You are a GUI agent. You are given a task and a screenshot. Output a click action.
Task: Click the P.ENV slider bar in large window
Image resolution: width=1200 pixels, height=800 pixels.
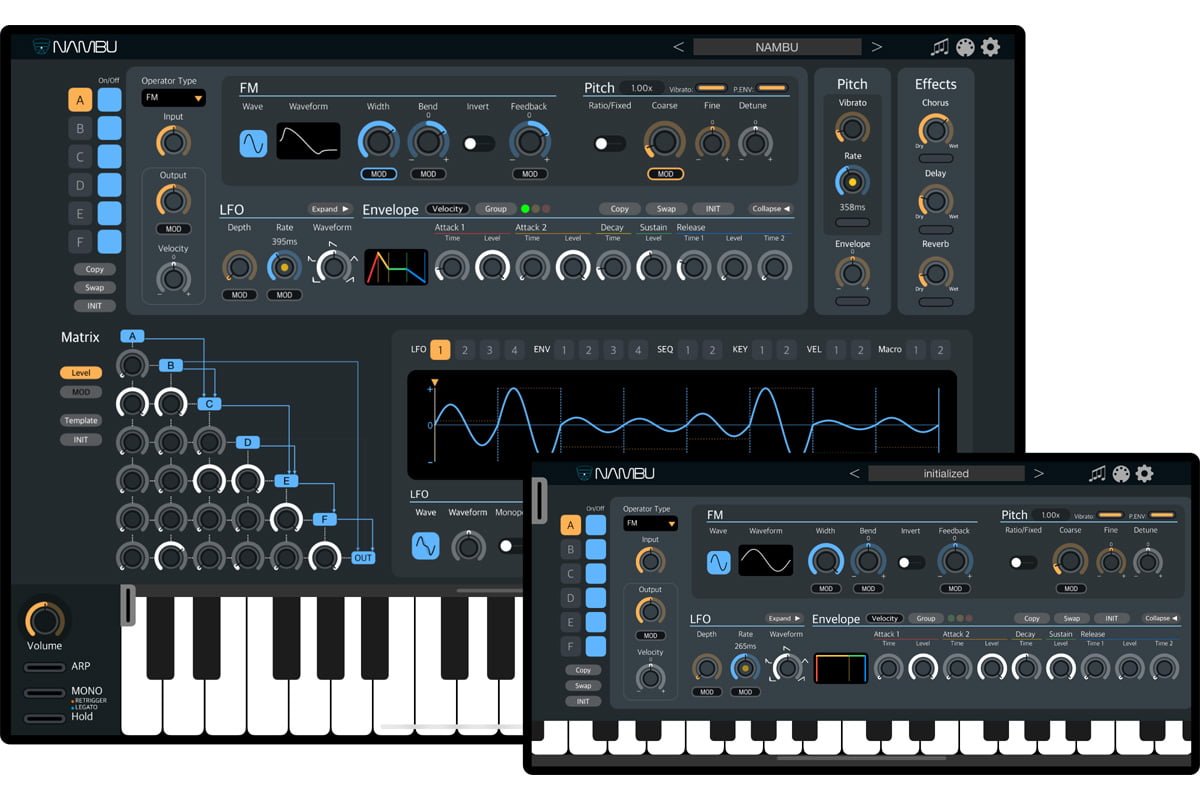[771, 88]
